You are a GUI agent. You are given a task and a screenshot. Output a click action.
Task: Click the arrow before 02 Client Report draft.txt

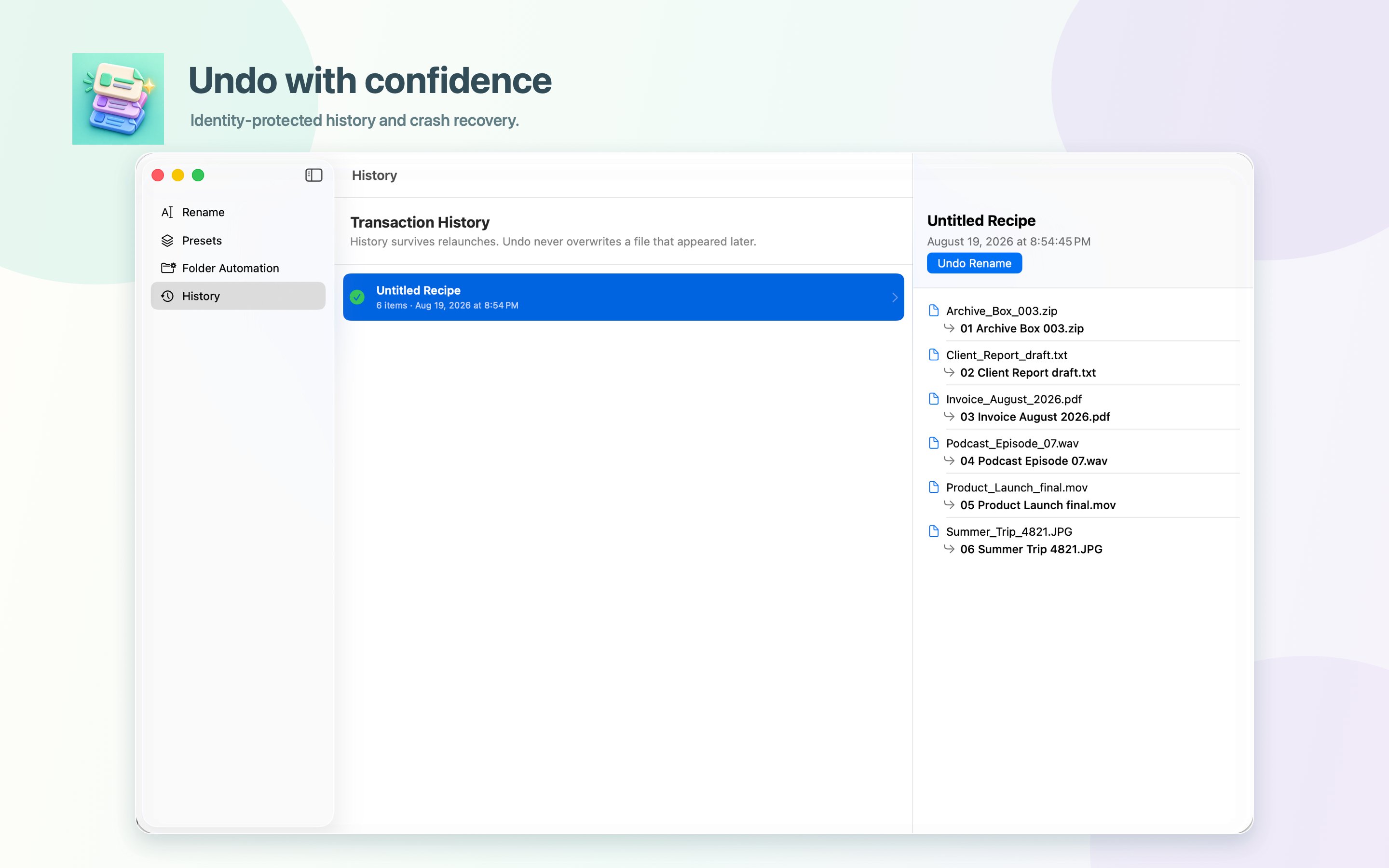(x=949, y=372)
